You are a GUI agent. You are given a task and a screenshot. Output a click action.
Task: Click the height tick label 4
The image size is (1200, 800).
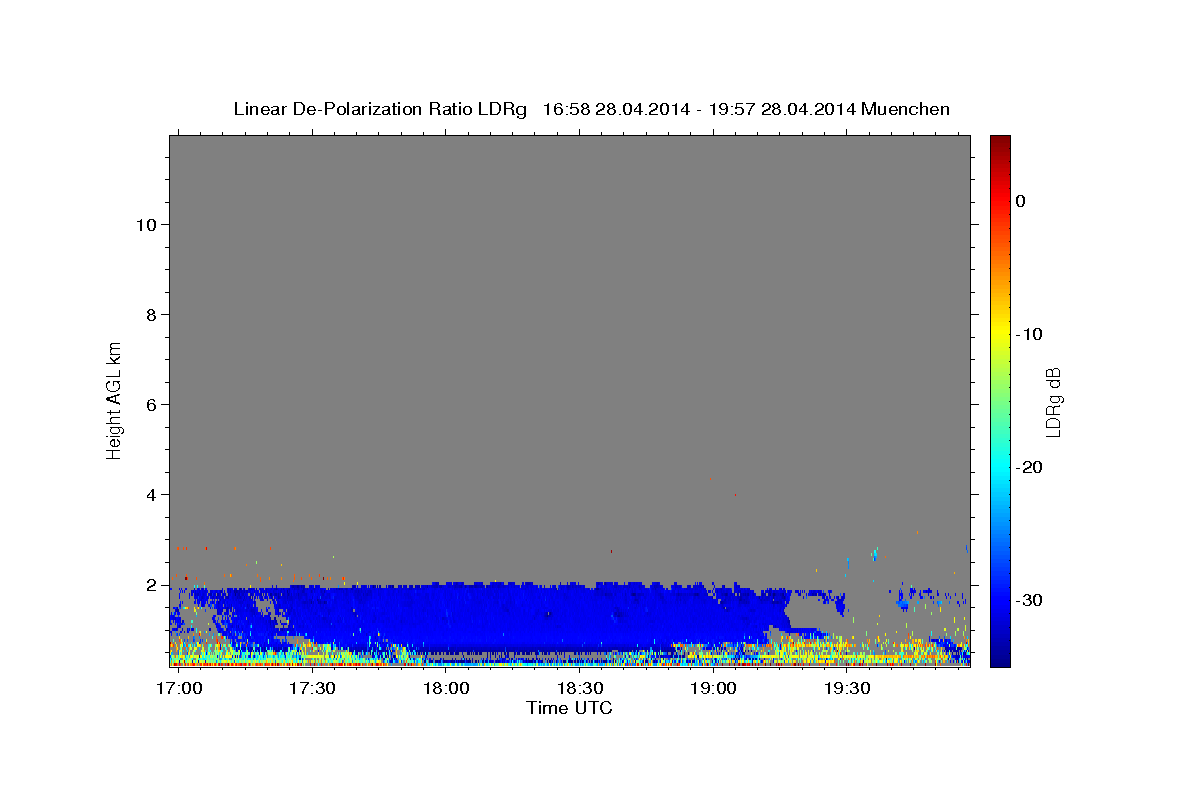(151, 495)
